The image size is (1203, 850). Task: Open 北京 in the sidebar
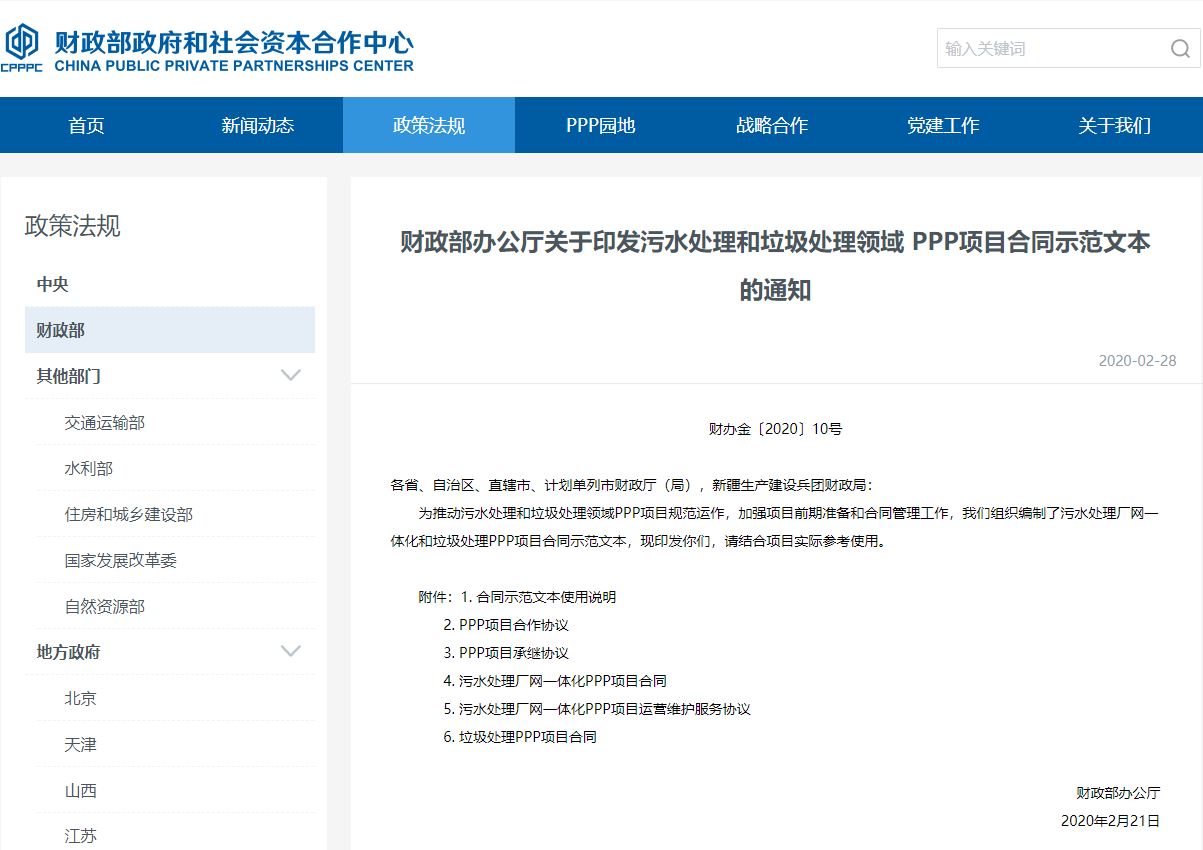pyautogui.click(x=81, y=699)
